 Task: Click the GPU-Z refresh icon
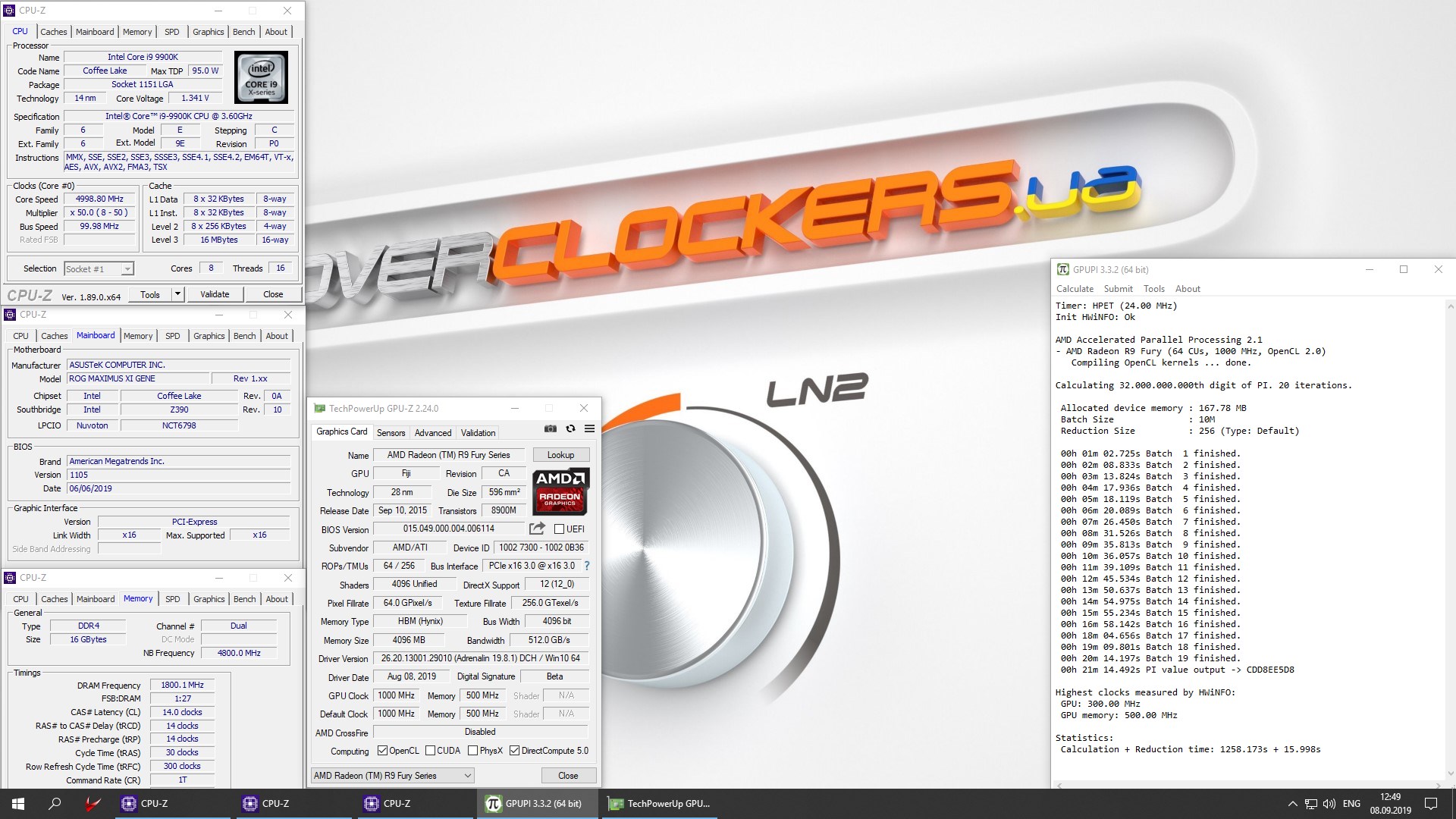pyautogui.click(x=570, y=429)
